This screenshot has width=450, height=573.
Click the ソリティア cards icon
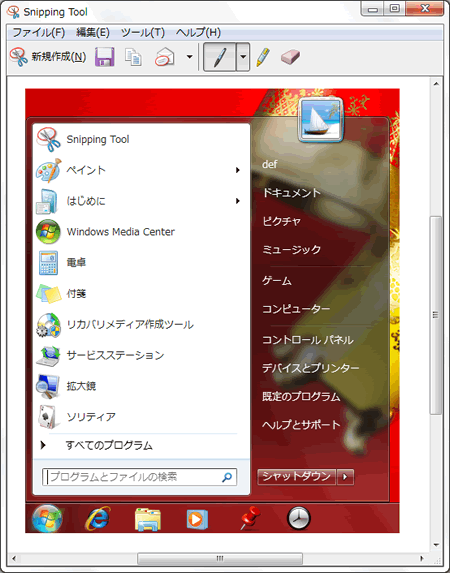pos(48,417)
